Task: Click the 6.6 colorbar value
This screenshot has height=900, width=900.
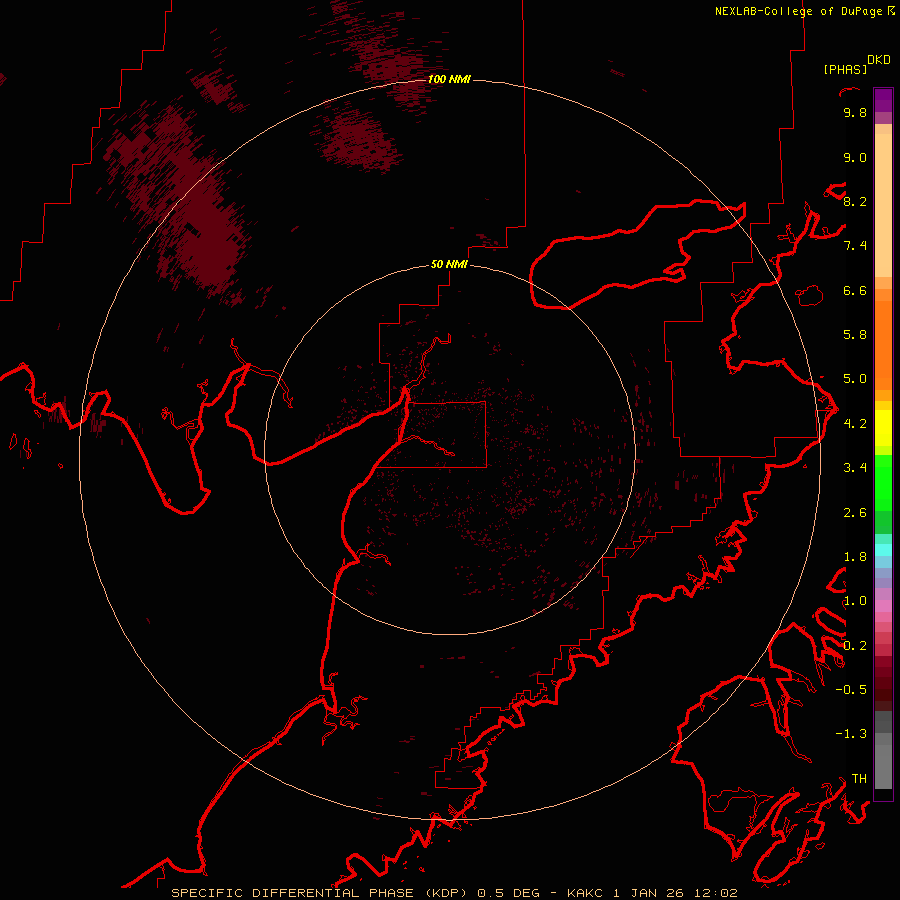Action: click(x=855, y=290)
